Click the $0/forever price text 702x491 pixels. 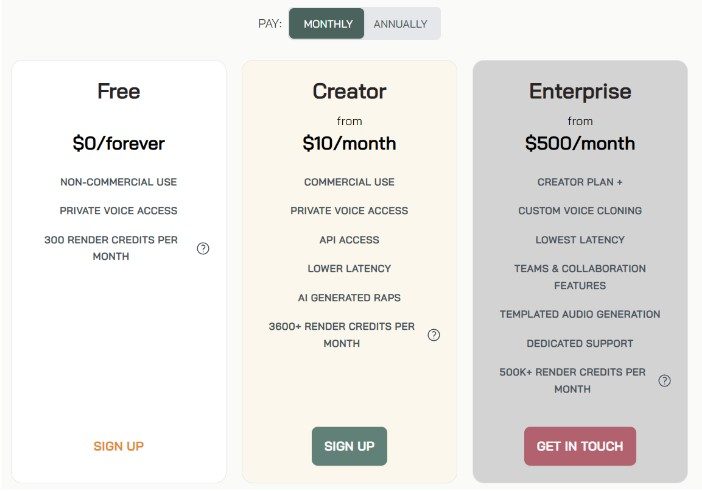pos(118,143)
